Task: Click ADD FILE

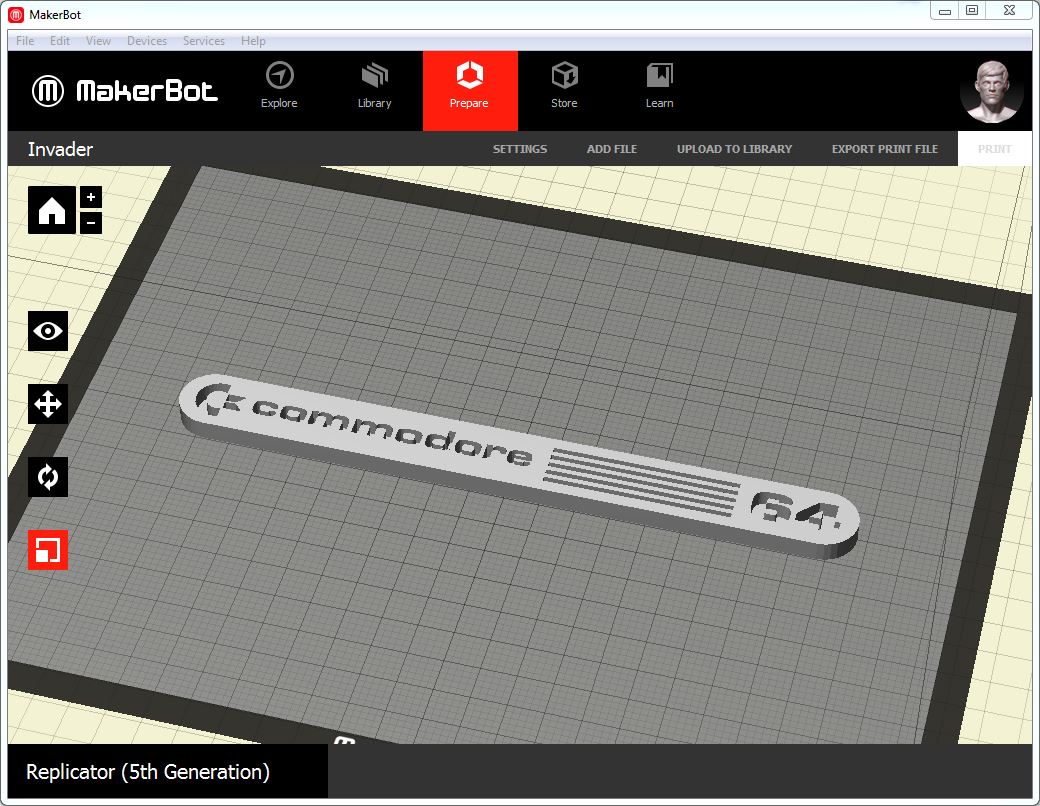Action: point(612,149)
